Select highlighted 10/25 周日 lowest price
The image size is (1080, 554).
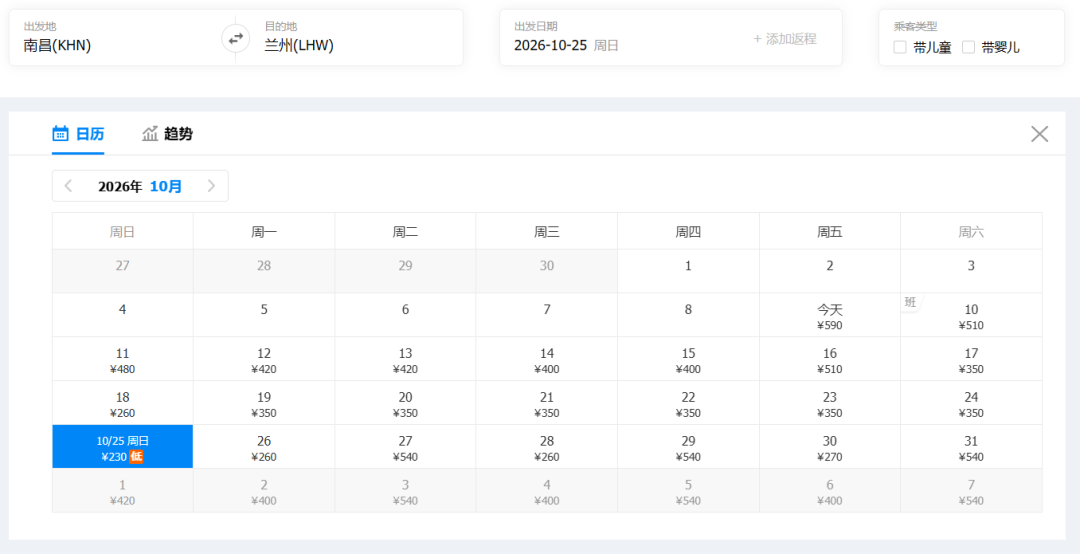[x=123, y=447]
